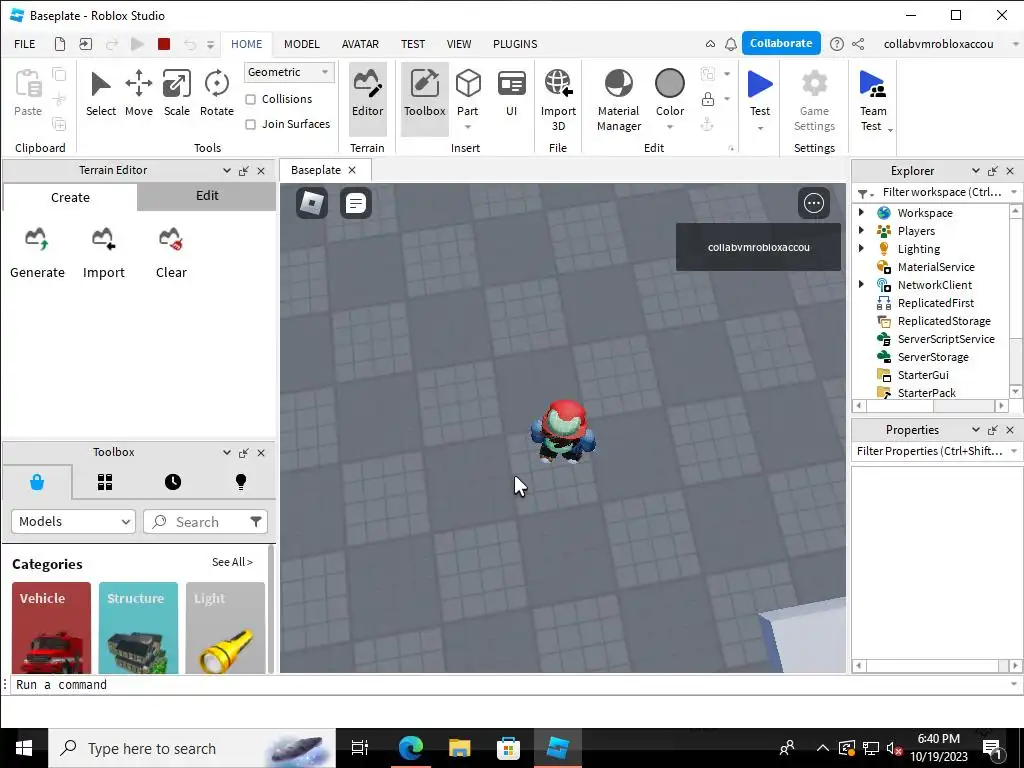
Task: Switch to Terrain Editor Edit tab
Action: [207, 196]
